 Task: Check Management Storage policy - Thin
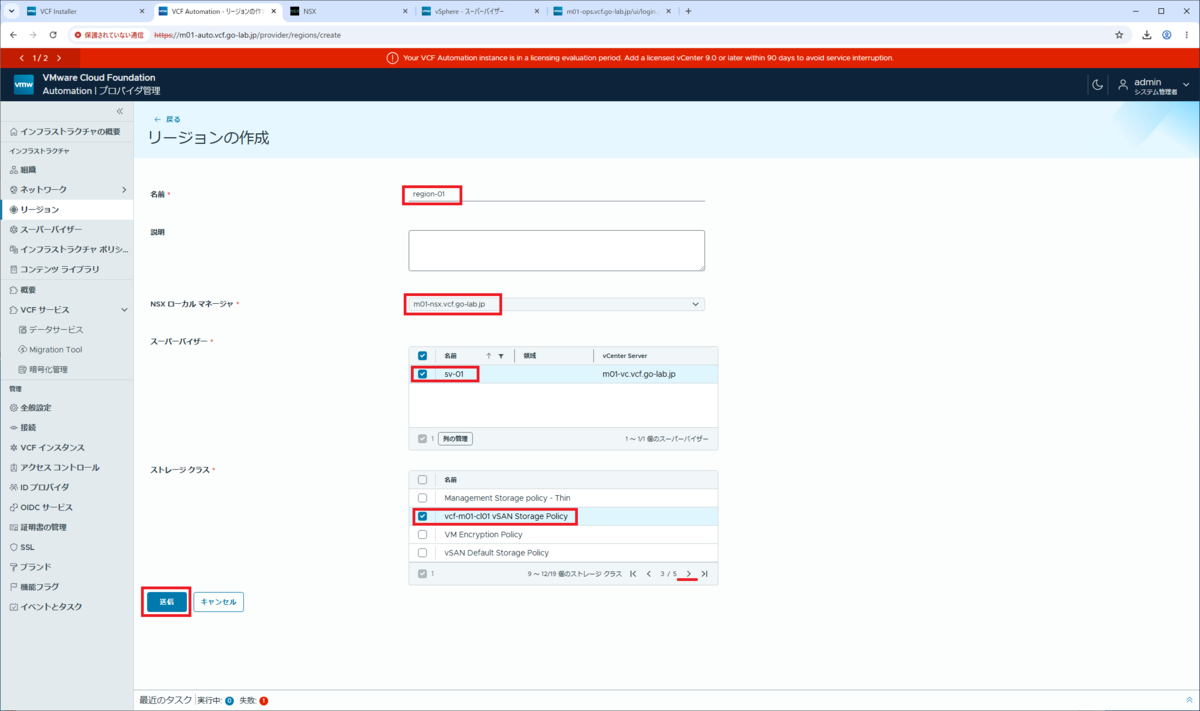(422, 498)
